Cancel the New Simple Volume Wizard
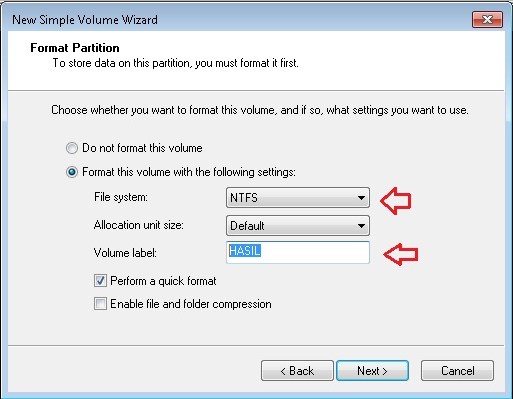Viewport: 513px width, 399px height. [457, 370]
